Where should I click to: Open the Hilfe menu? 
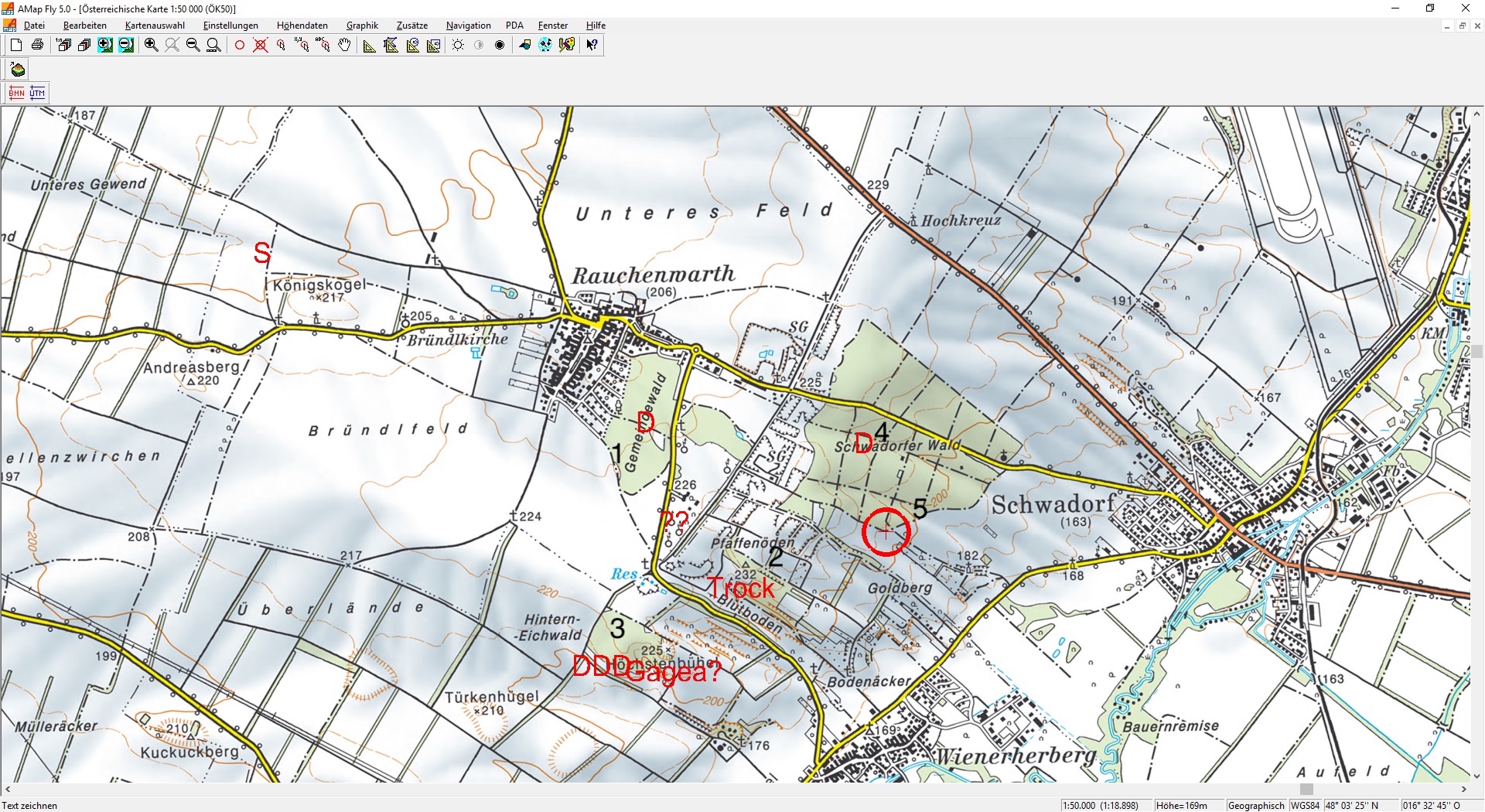596,26
